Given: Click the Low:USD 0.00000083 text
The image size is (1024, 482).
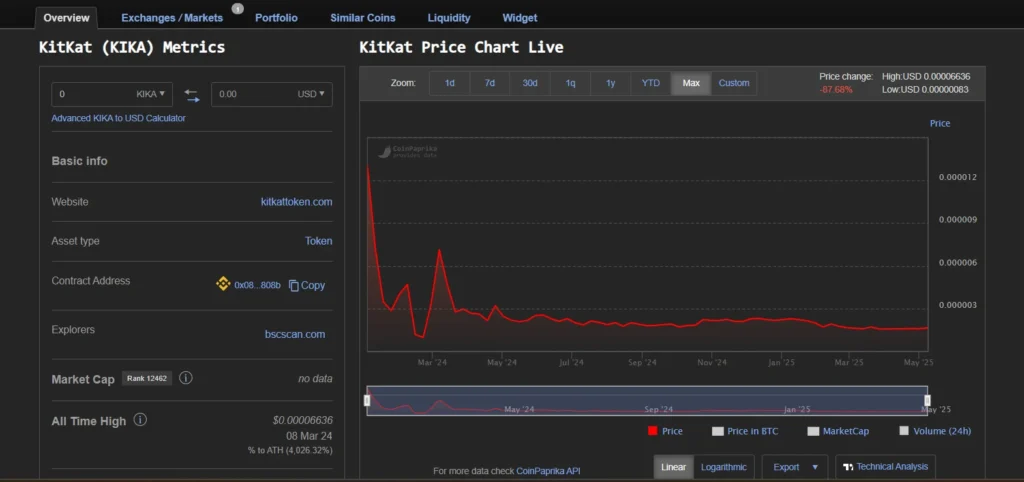Looking at the screenshot, I should (925, 89).
